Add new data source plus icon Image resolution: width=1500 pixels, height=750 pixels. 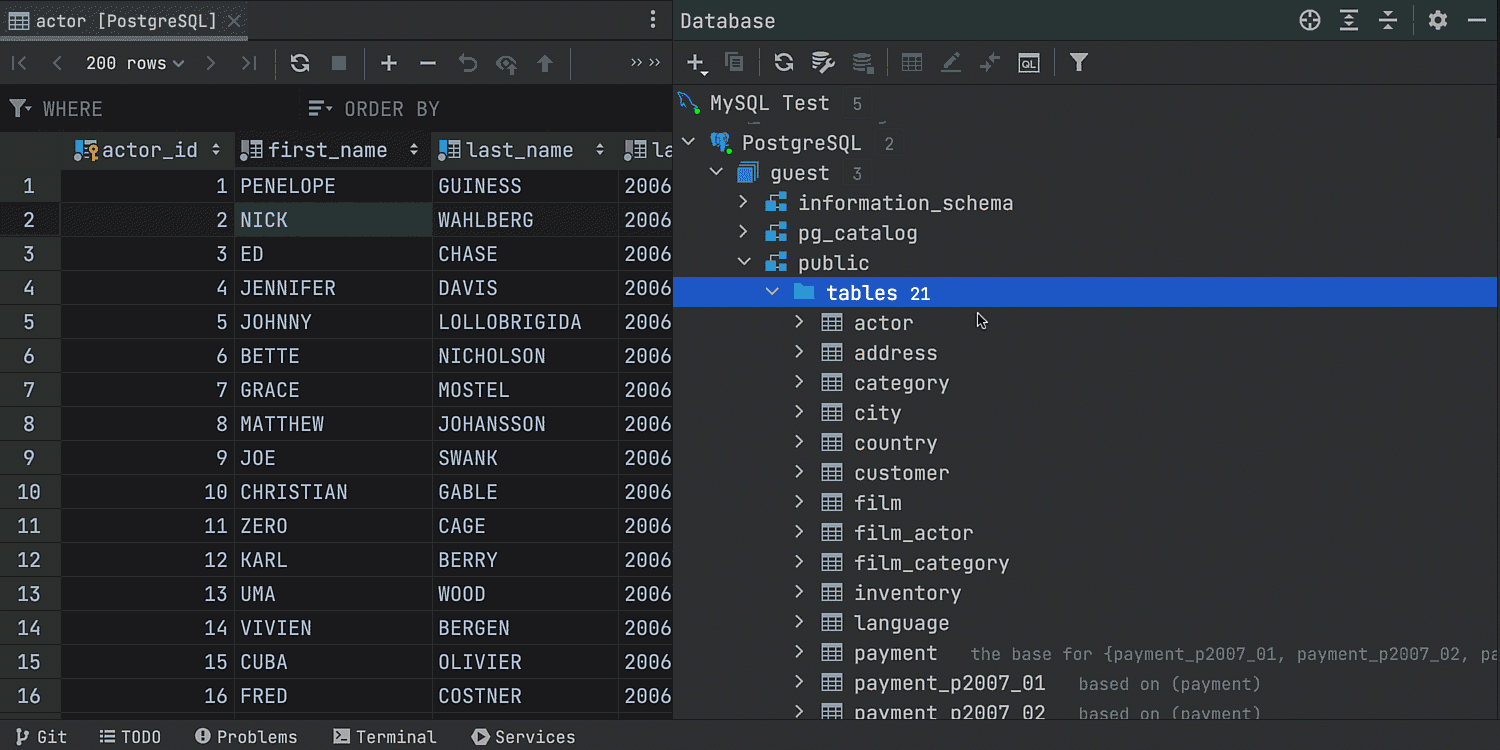(x=697, y=63)
